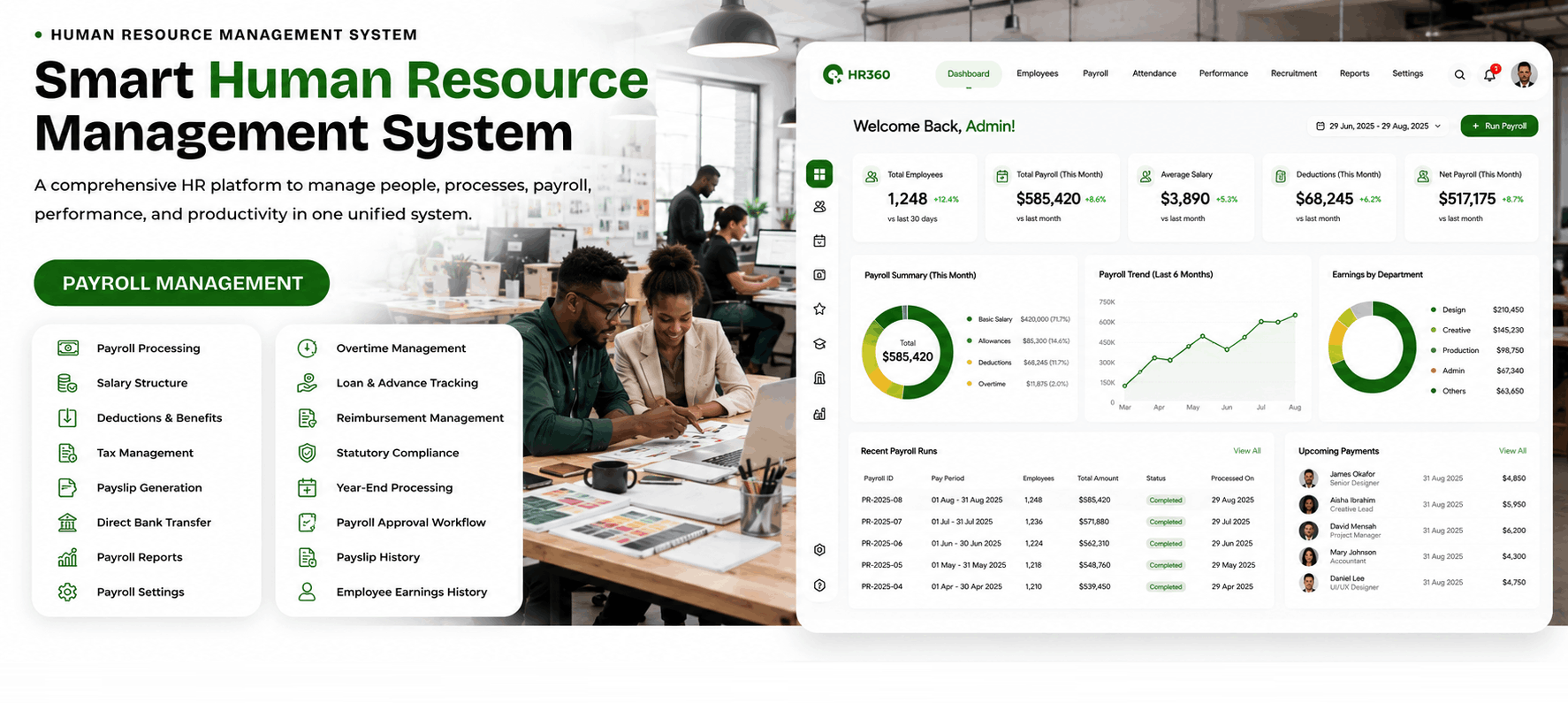The width and height of the screenshot is (1568, 703).
Task: Open the notifications bell
Action: point(1489,74)
